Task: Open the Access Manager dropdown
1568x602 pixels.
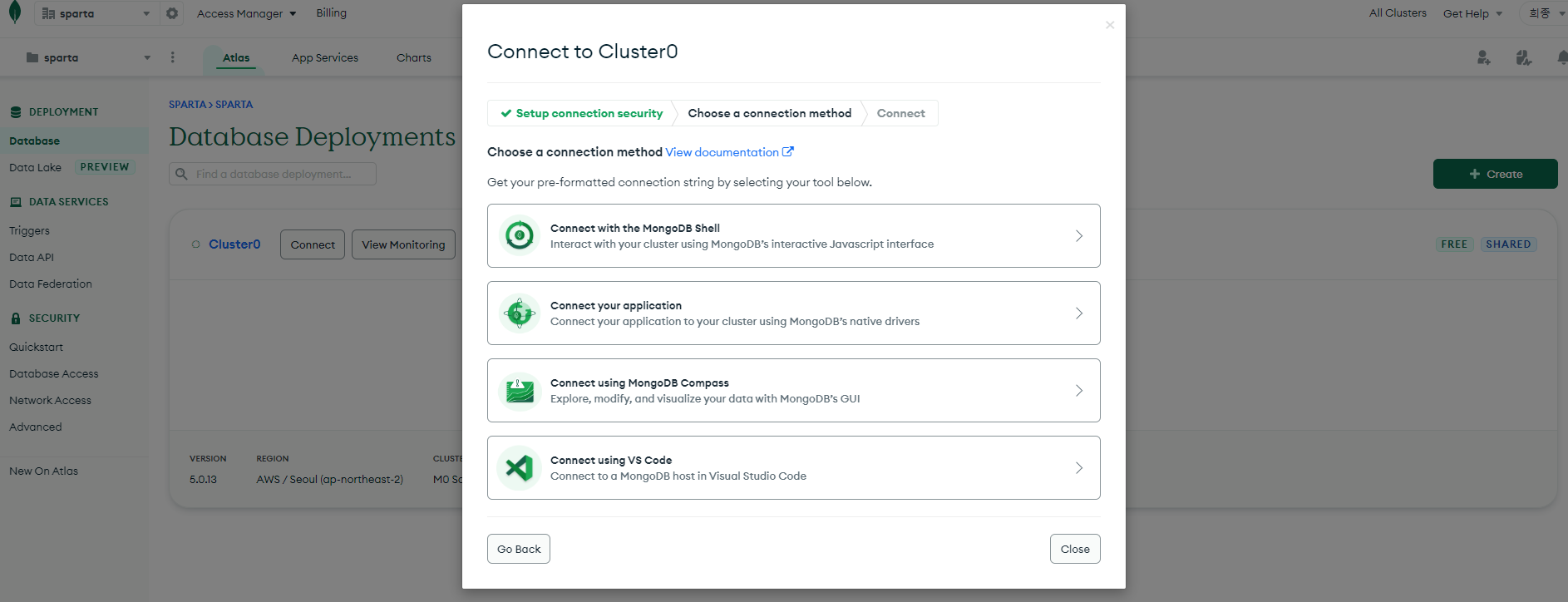Action: point(247,13)
